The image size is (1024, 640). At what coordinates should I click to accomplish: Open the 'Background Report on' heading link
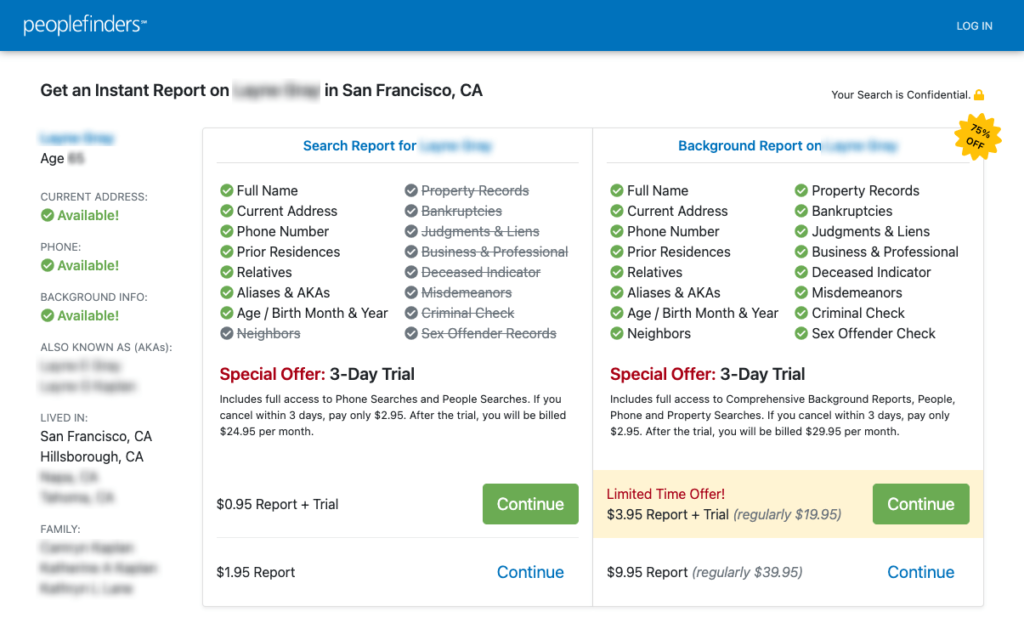tap(788, 146)
